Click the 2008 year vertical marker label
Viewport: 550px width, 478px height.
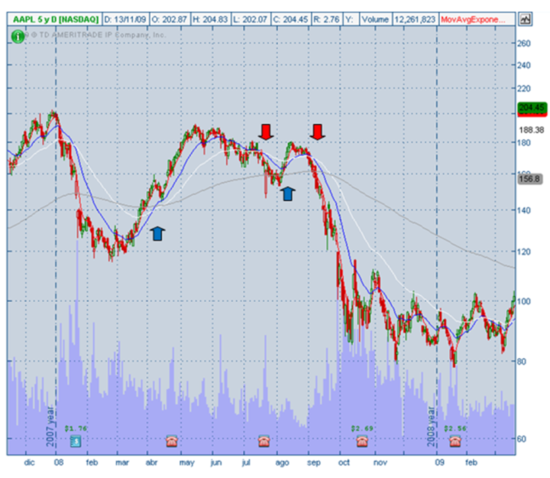(432, 427)
